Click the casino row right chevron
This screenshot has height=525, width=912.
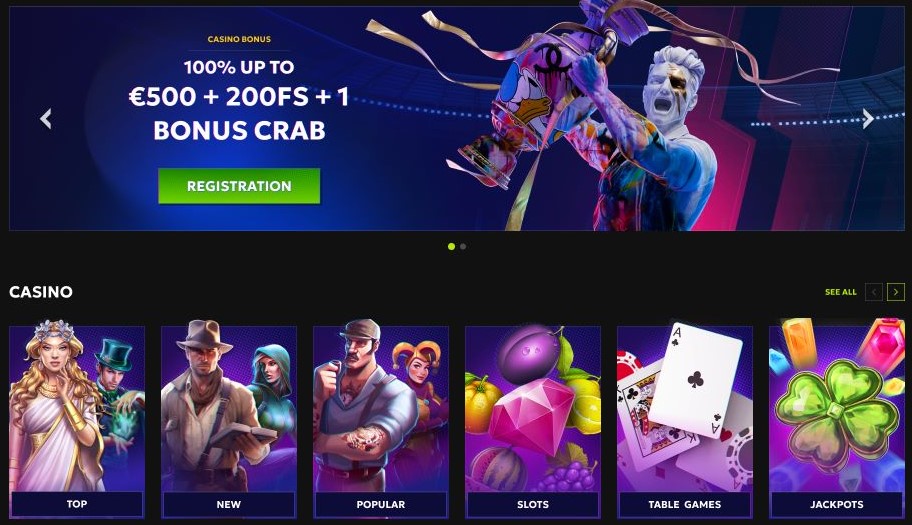[x=896, y=292]
